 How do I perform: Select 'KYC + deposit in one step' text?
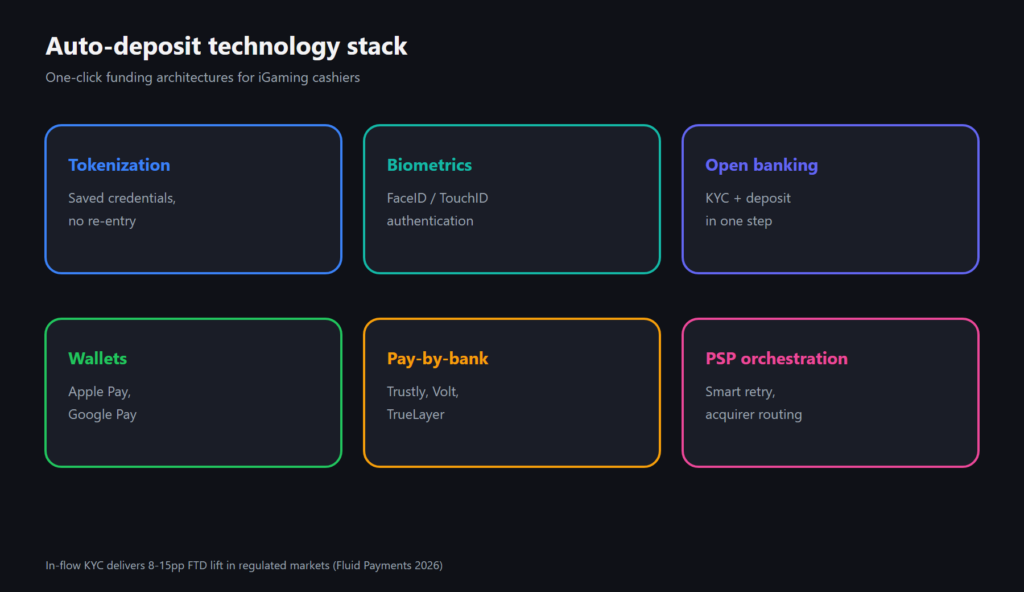coord(748,209)
